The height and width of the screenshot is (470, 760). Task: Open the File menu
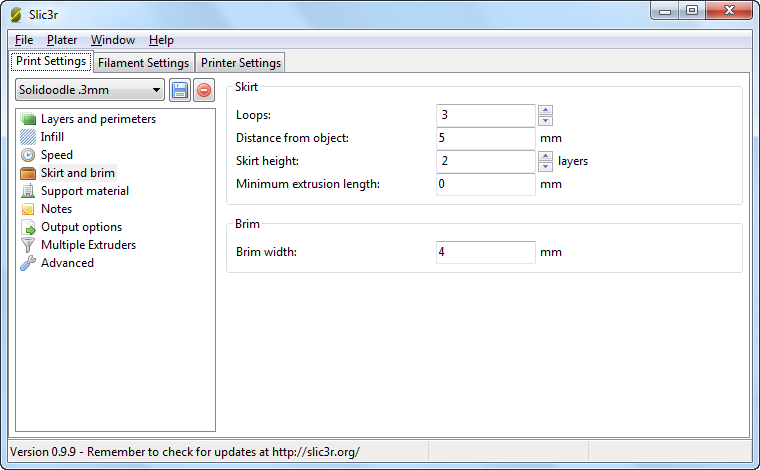pos(24,40)
